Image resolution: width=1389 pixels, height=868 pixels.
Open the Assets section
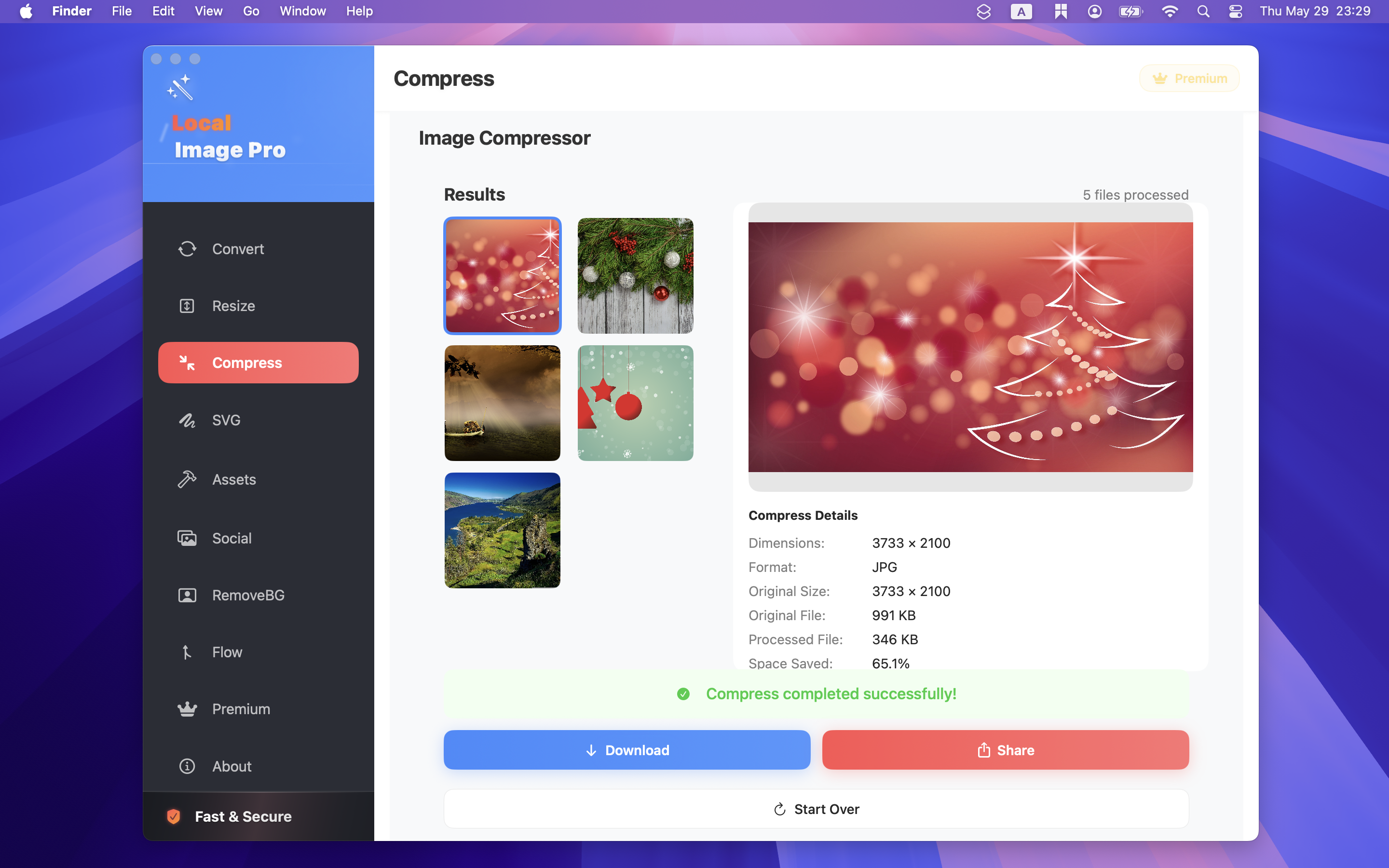click(259, 479)
